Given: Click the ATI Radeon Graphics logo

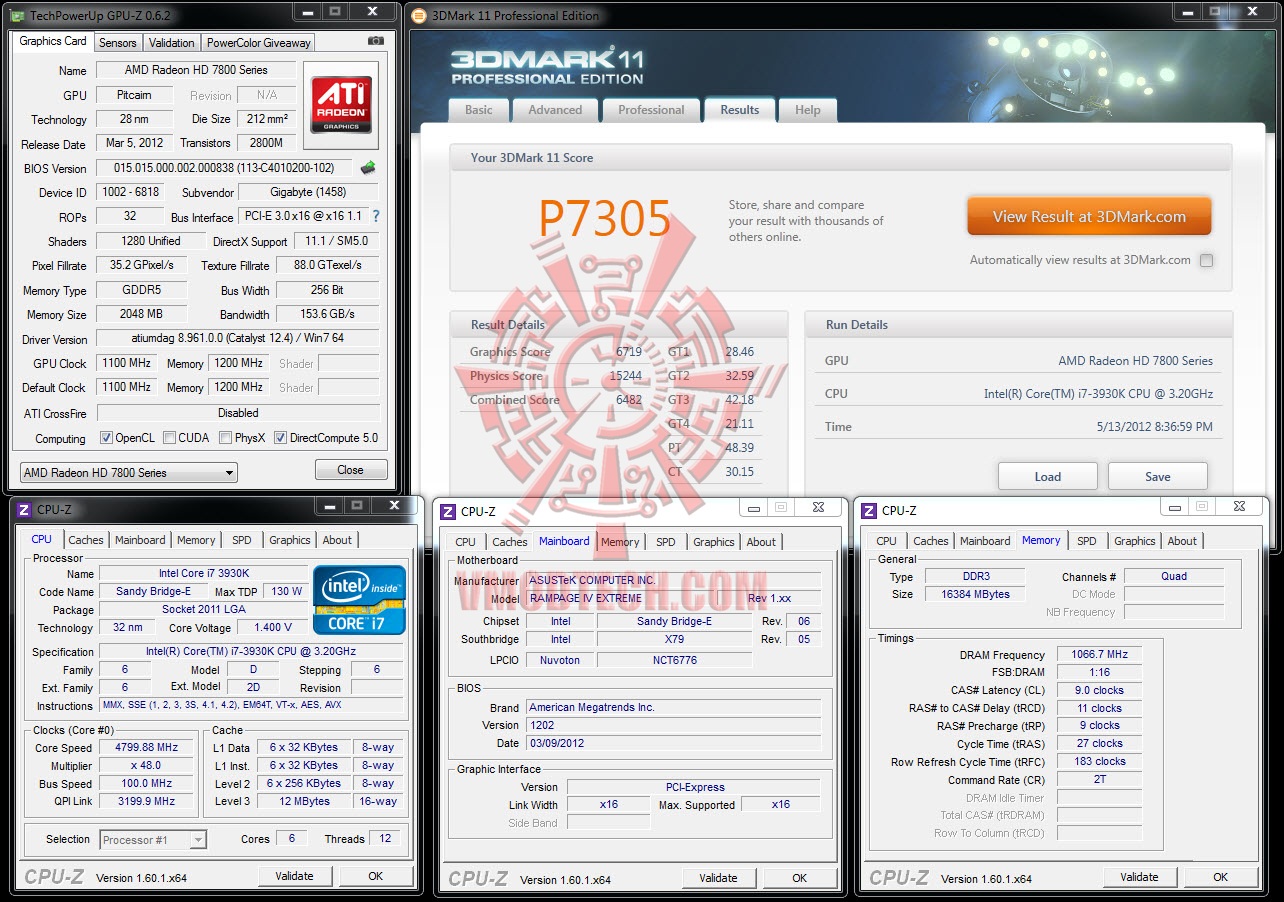Looking at the screenshot, I should [341, 106].
